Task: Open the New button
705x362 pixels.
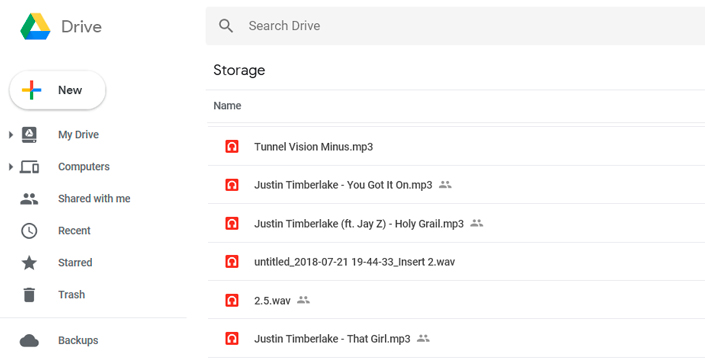Action: coord(58,90)
